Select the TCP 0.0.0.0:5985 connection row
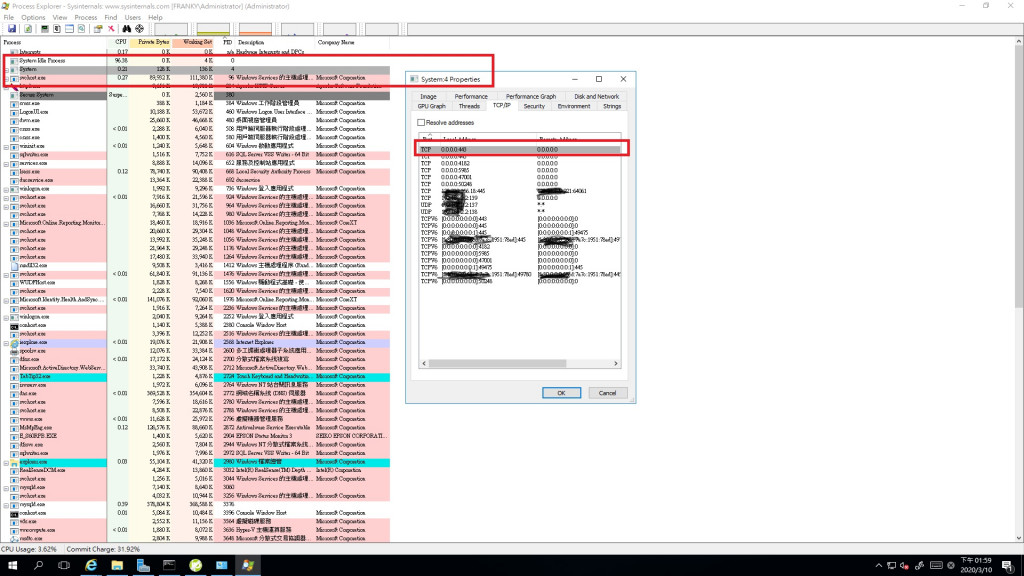The image size is (1024, 576). point(520,170)
